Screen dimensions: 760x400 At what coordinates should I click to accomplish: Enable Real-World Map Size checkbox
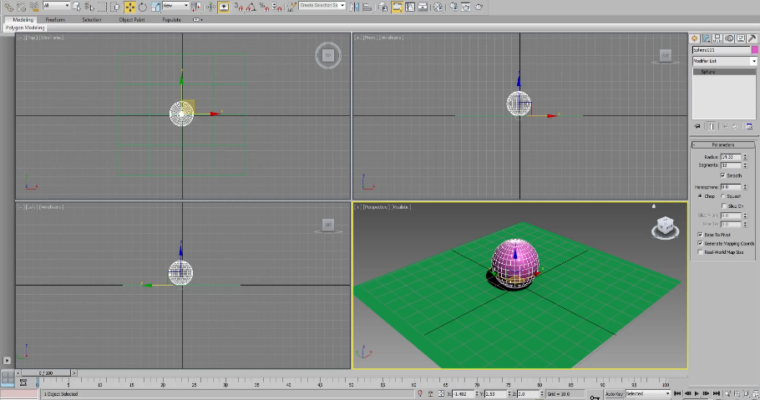[700, 252]
